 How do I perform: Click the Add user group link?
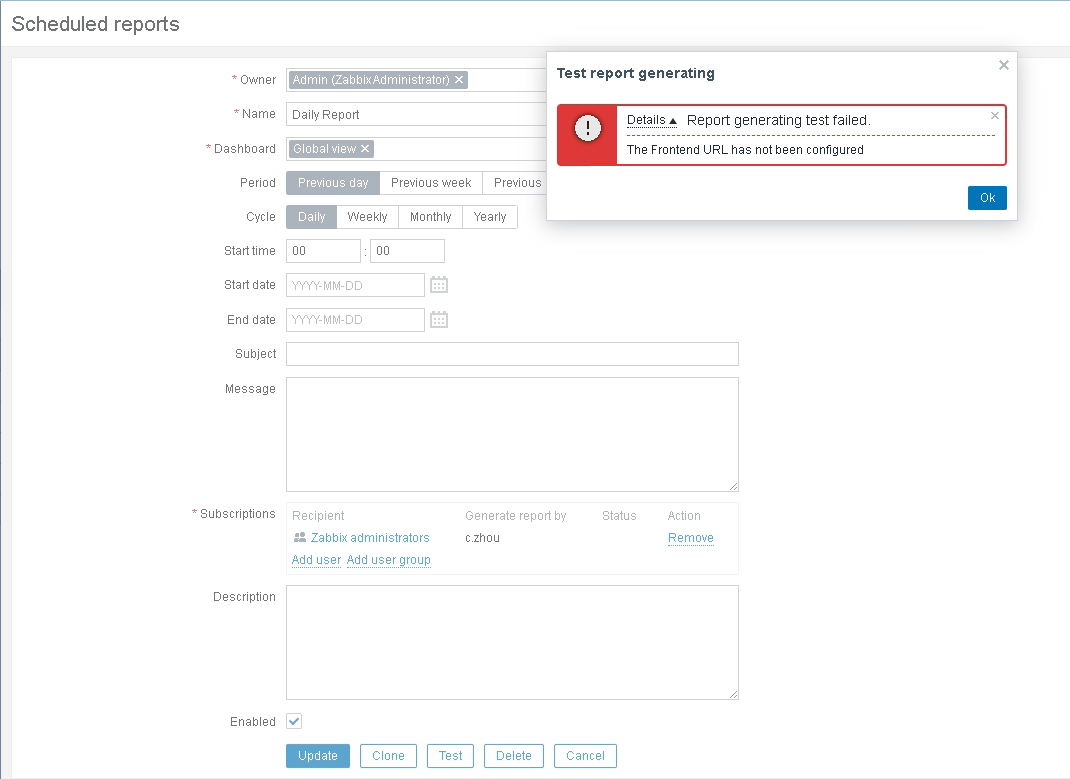pos(388,560)
